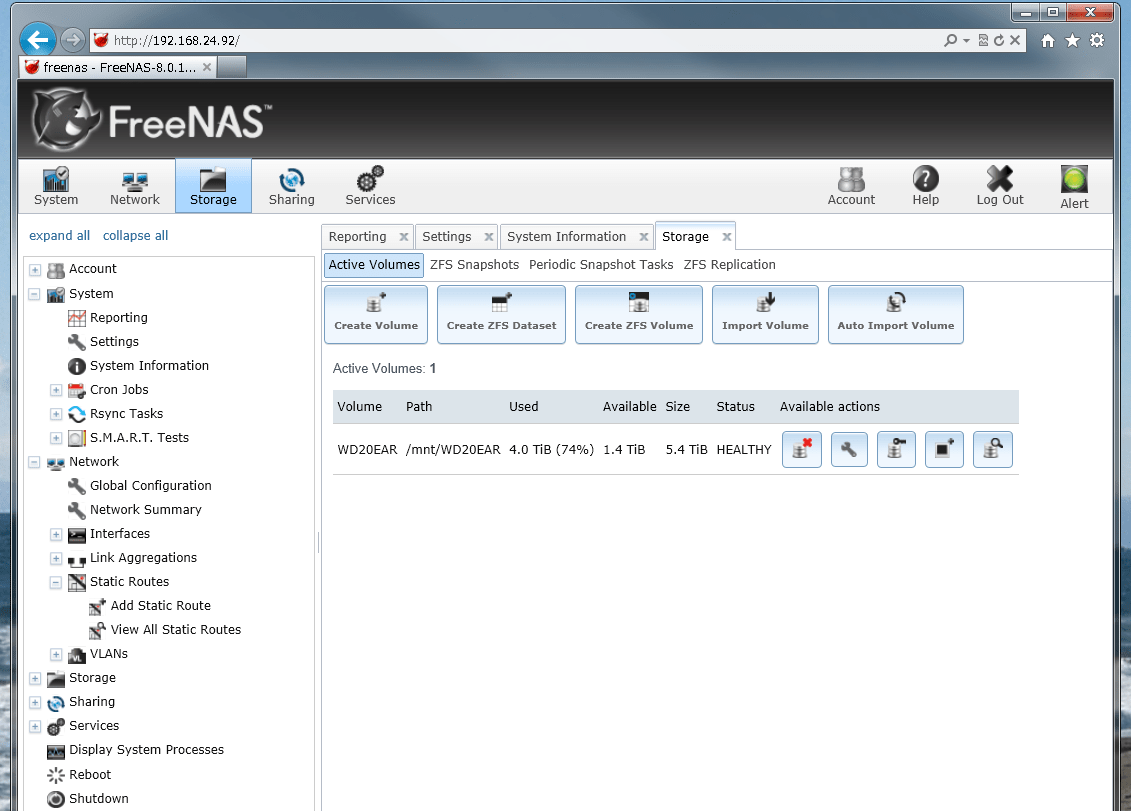
Task: Create a snapshot using the plus icon
Action: pos(944,449)
